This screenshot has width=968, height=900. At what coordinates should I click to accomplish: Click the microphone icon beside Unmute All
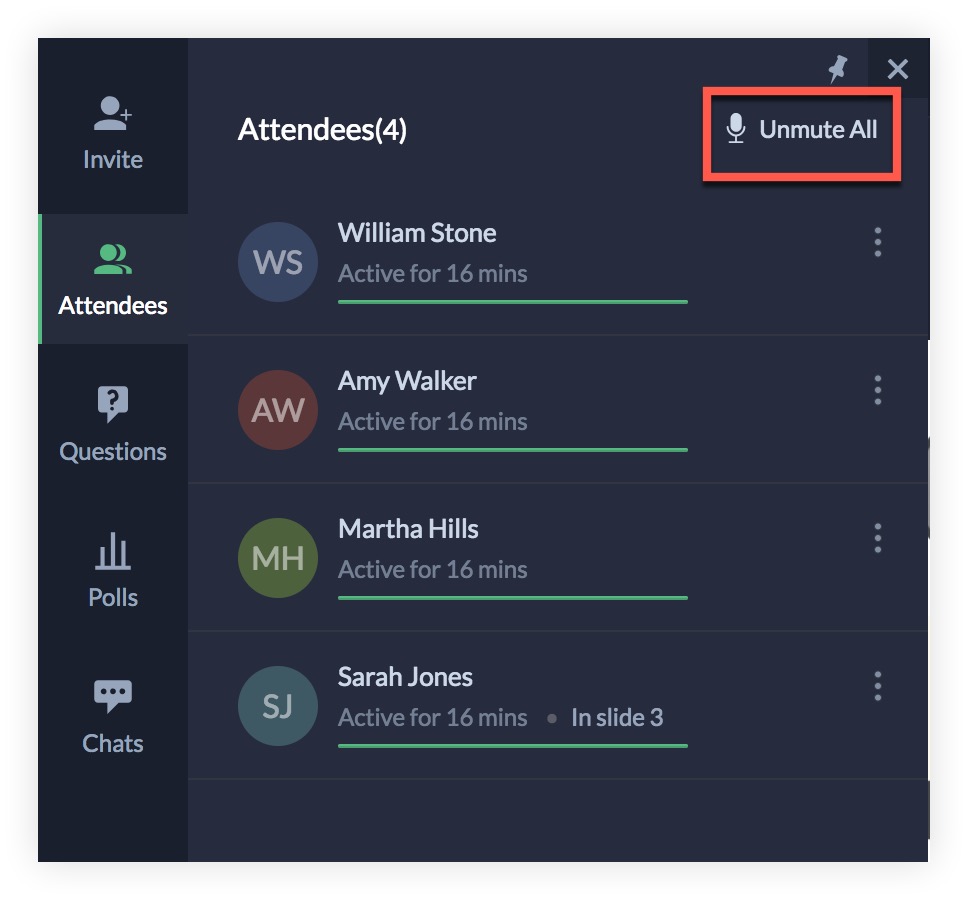coord(735,129)
